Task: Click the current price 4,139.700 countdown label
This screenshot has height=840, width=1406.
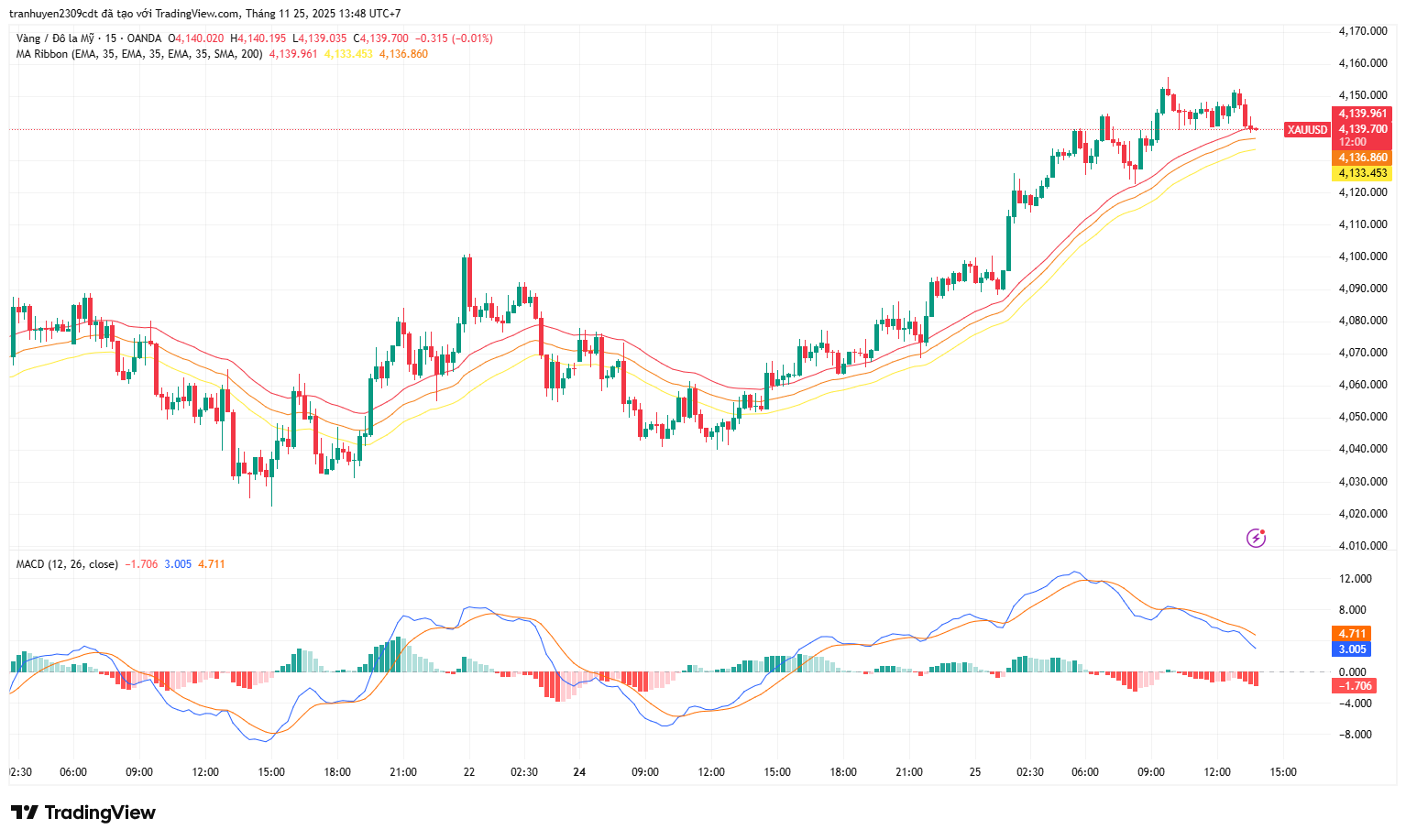Action: (x=1362, y=135)
